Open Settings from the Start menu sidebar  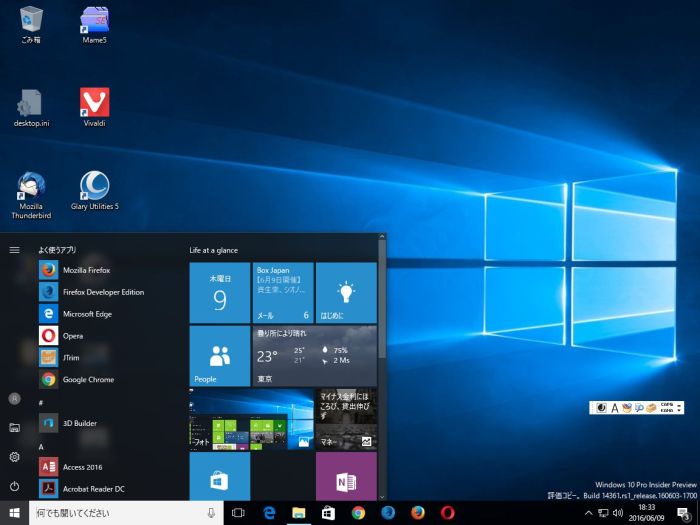14,457
